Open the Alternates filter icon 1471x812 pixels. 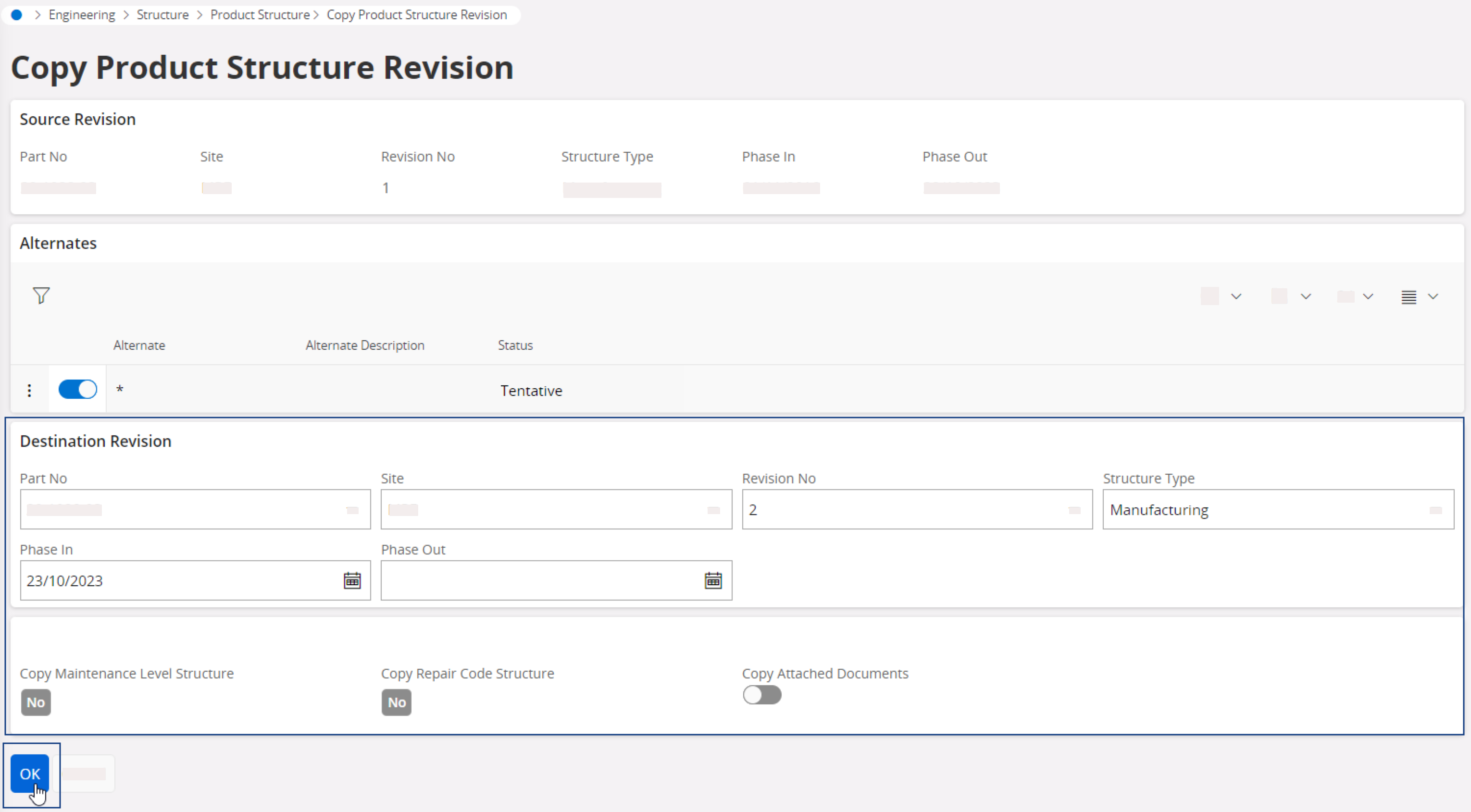coord(41,295)
